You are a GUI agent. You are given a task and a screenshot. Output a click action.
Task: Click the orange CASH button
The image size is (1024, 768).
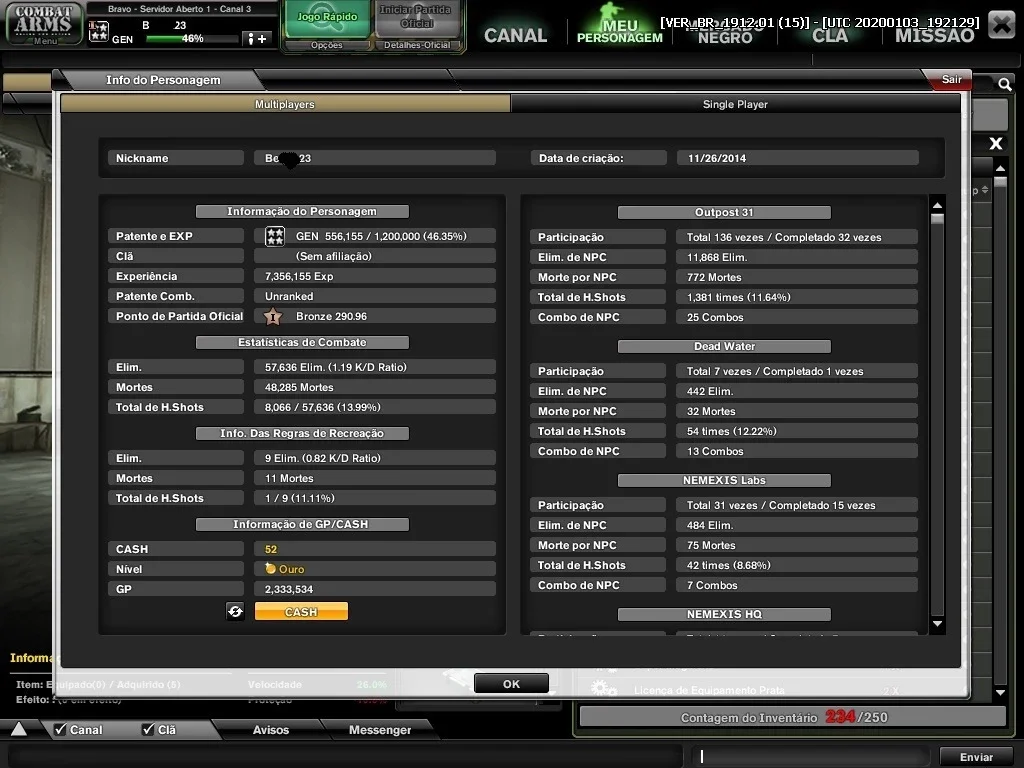point(301,612)
